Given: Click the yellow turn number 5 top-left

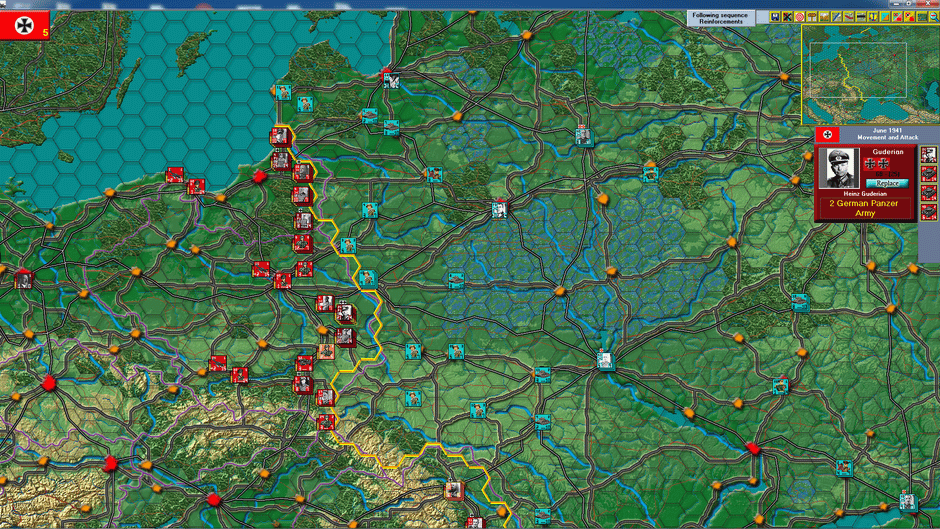Looking at the screenshot, I should coord(45,32).
